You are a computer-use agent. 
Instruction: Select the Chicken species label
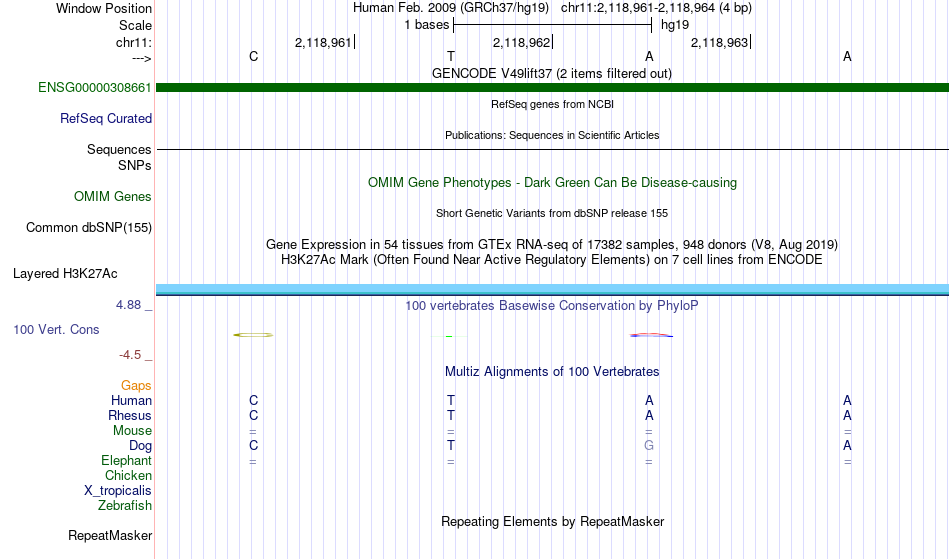[x=128, y=475]
